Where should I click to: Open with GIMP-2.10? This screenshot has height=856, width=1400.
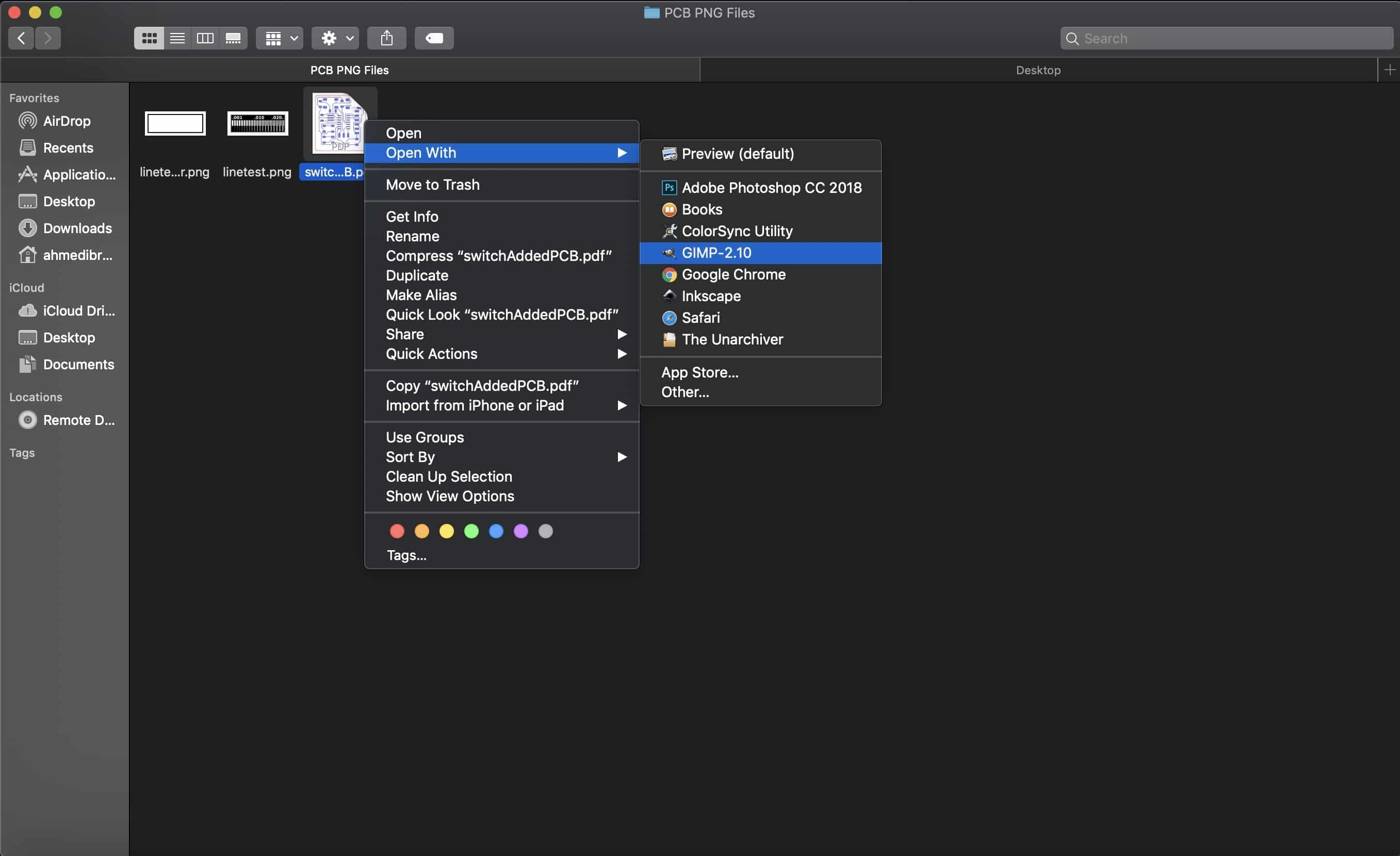click(x=760, y=253)
